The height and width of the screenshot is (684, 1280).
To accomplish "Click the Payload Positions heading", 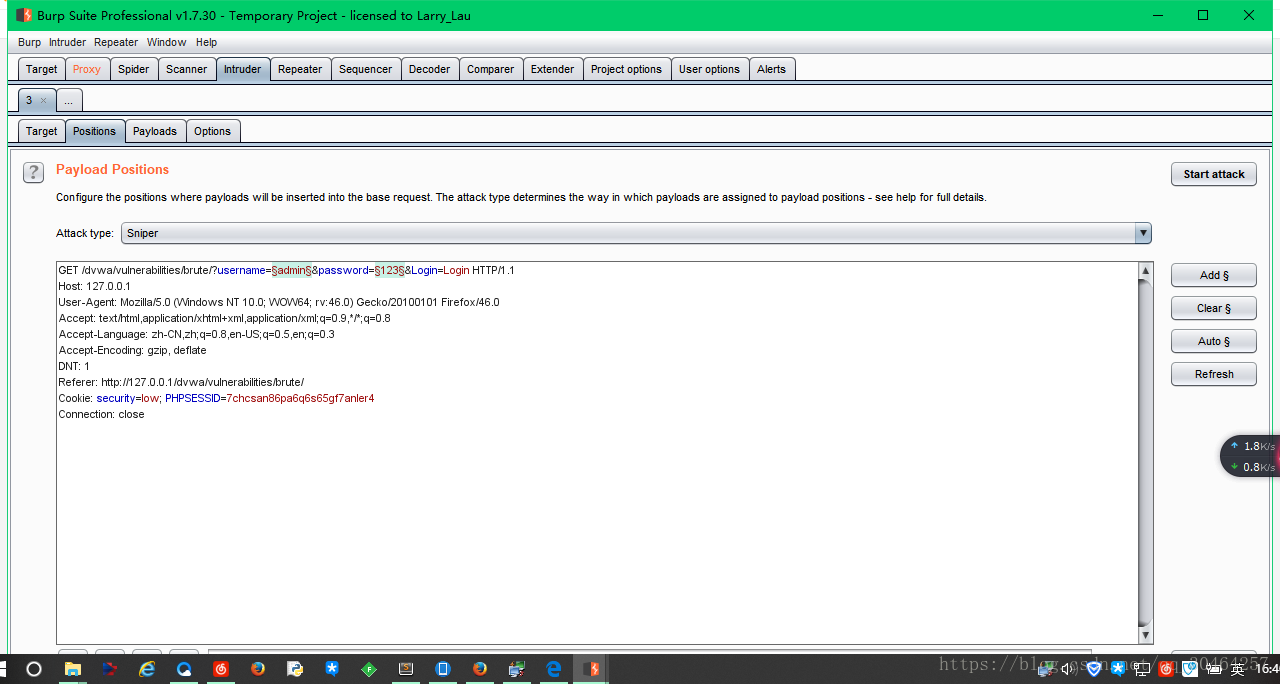I will click(x=112, y=169).
